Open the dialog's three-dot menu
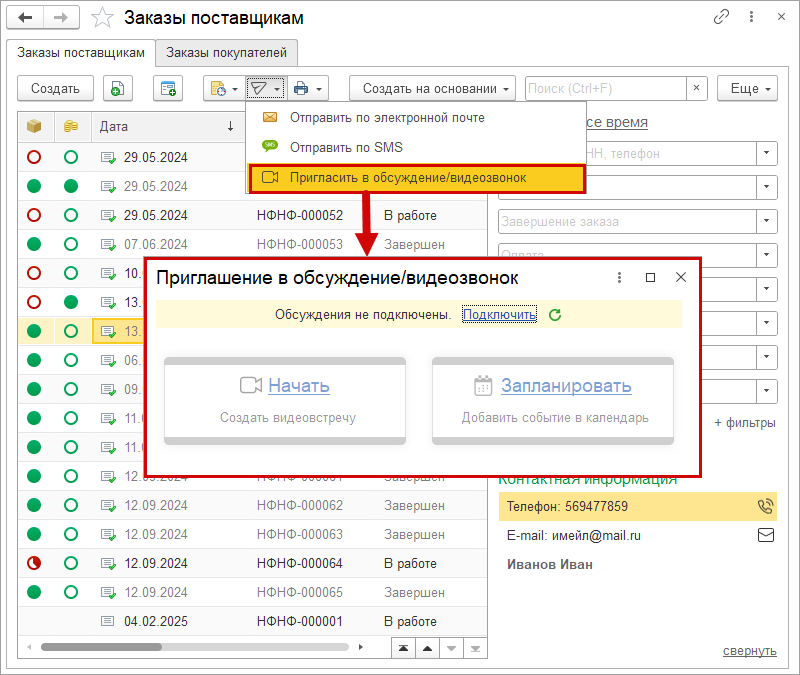The image size is (800, 675). tap(619, 277)
